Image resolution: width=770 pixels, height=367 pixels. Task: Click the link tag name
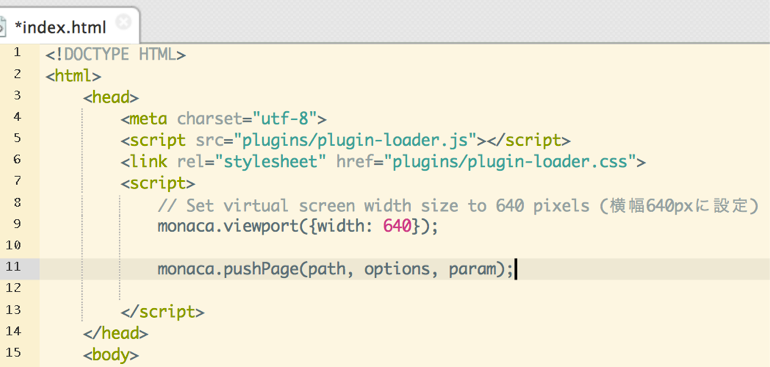pos(149,162)
